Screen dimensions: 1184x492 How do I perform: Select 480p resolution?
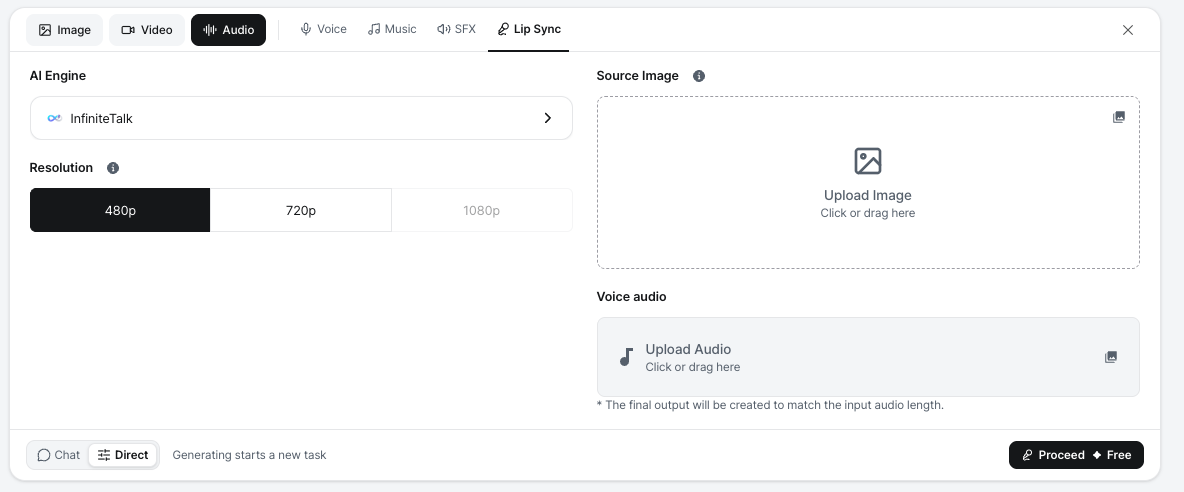pyautogui.click(x=120, y=211)
